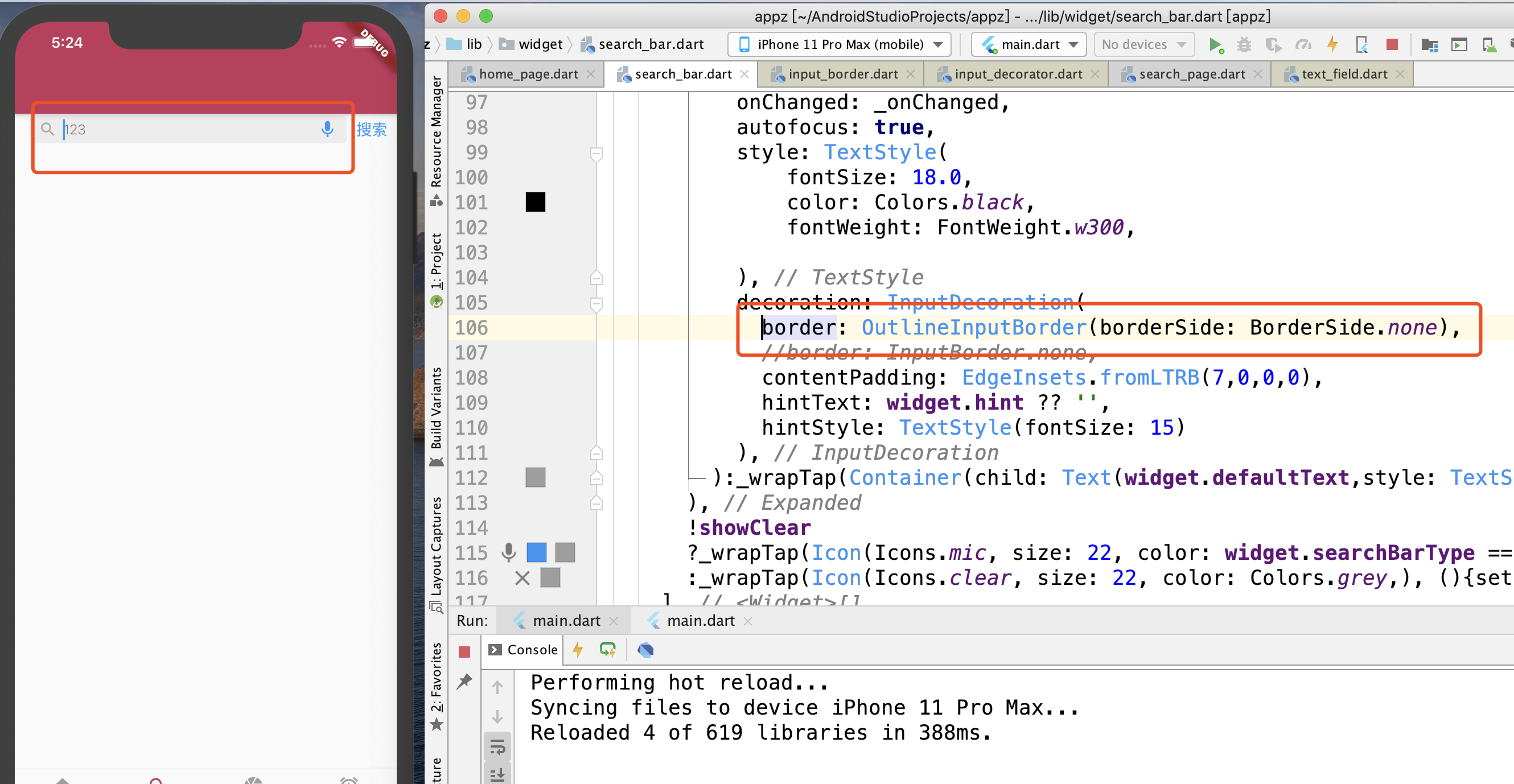Screen dimensions: 1514x784
Task: Toggle the pin tab icon in Run panel
Action: [x=464, y=681]
